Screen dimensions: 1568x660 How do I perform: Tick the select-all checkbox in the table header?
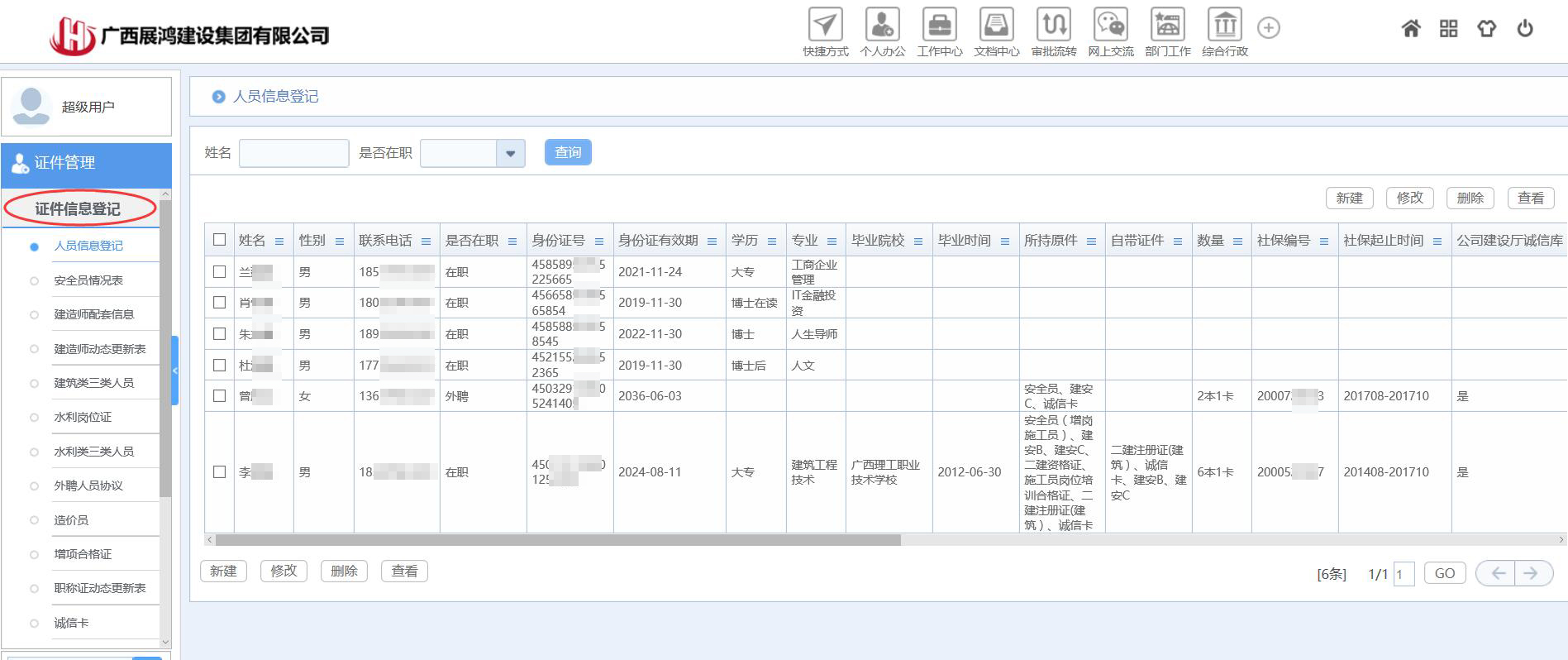pyautogui.click(x=219, y=240)
